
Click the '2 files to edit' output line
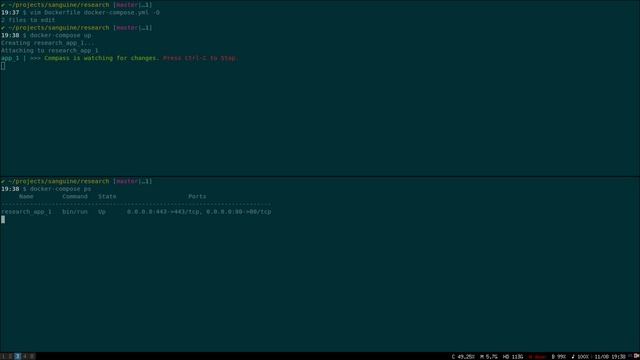pyautogui.click(x=28, y=20)
